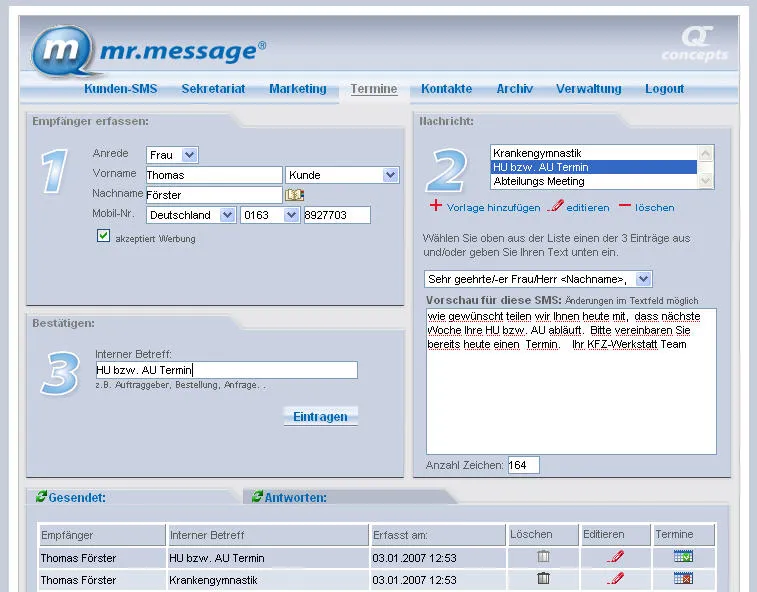Click the Vorname field containing Thomas

214,175
